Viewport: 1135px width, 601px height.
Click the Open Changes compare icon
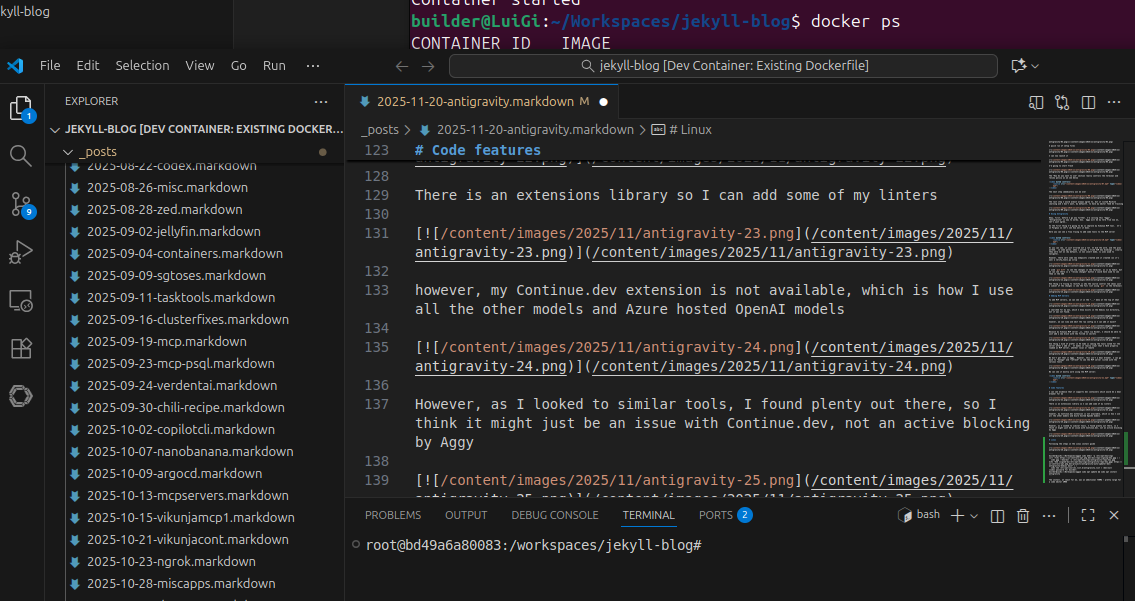(1061, 102)
